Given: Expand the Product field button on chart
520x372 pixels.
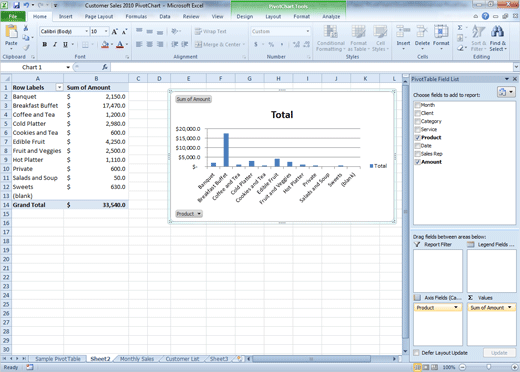Looking at the screenshot, I should pos(189,214).
